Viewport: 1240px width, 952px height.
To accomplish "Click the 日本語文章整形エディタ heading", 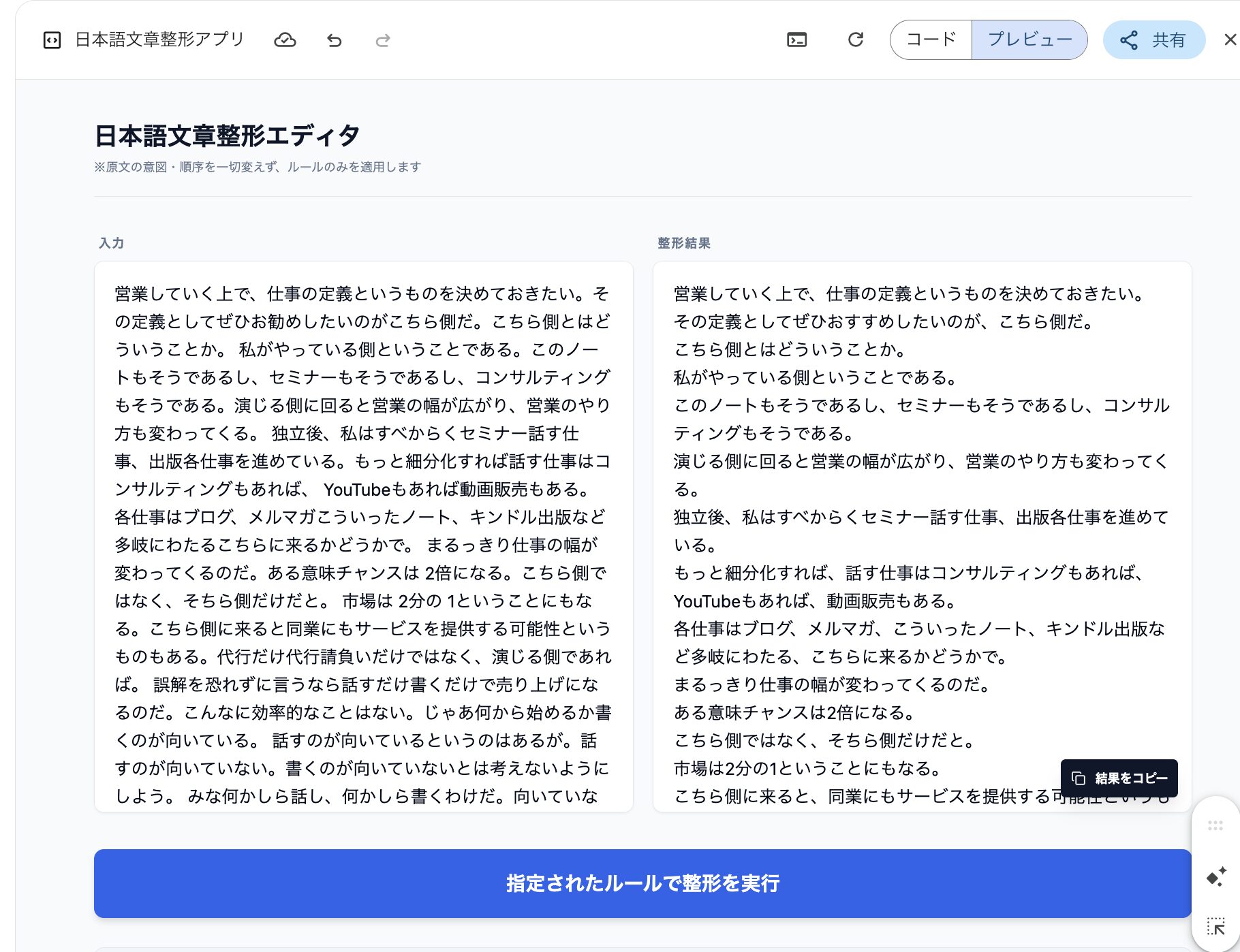I will (x=227, y=136).
